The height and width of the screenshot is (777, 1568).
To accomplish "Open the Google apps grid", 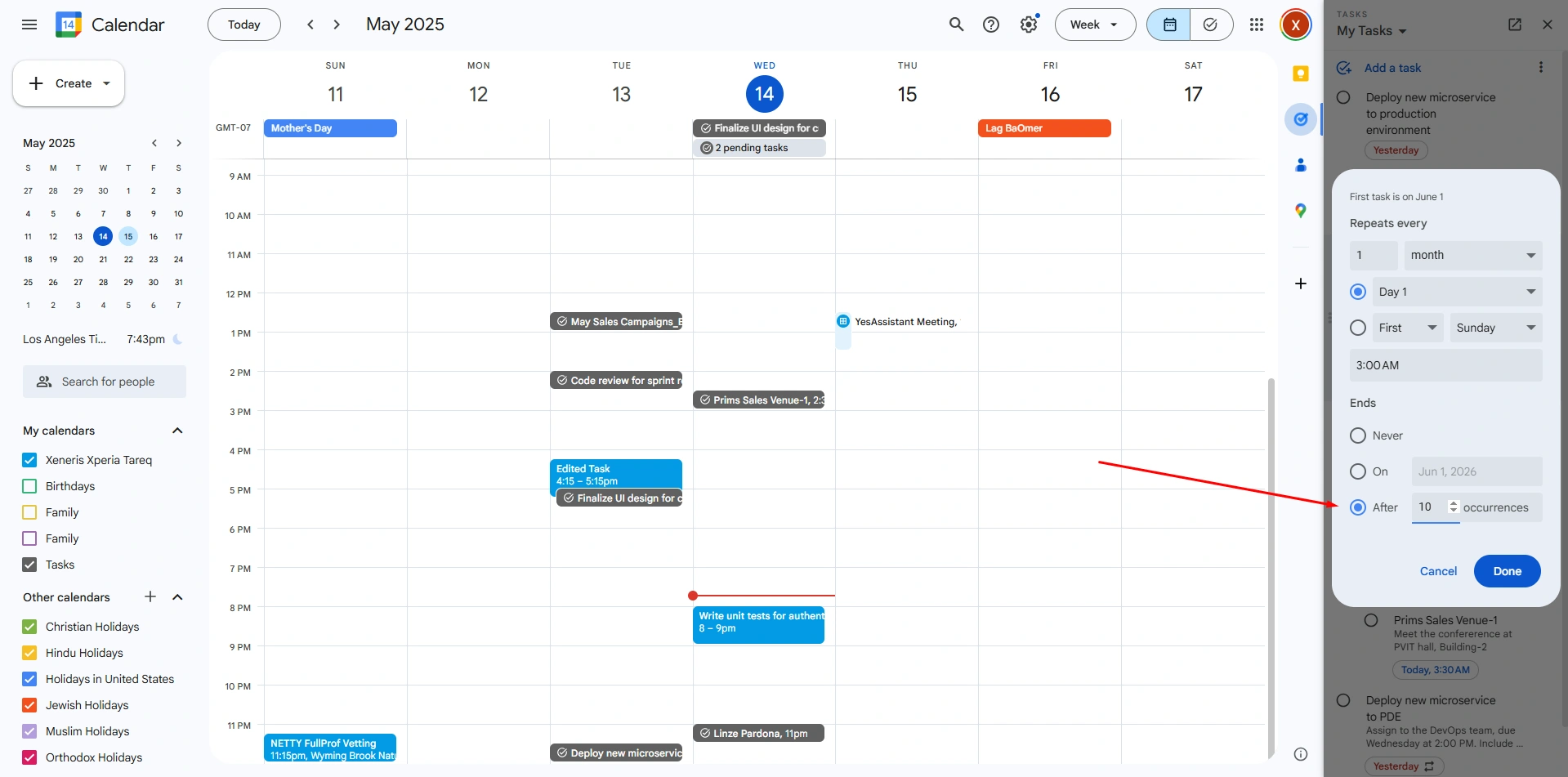I will click(1257, 25).
